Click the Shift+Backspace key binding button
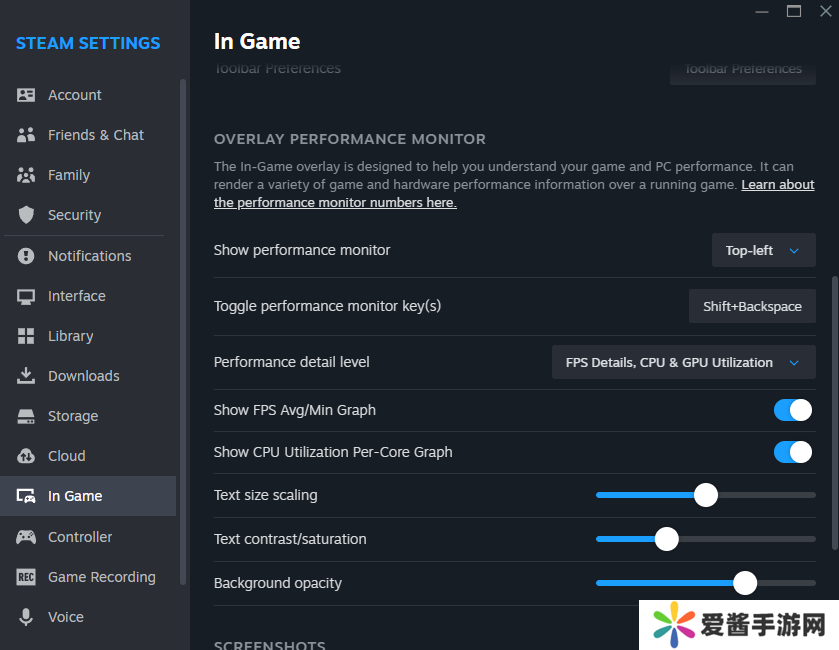 (752, 307)
